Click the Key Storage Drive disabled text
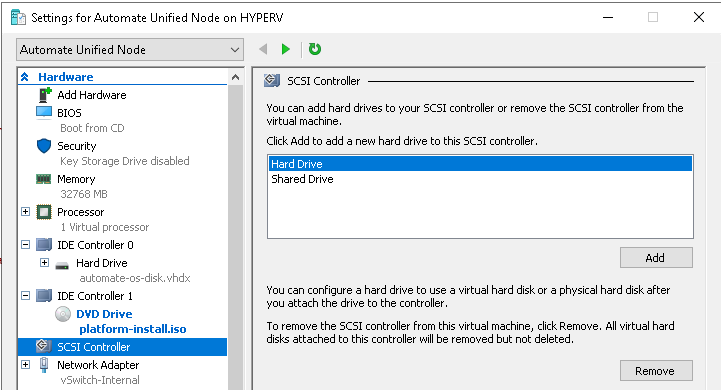The height and width of the screenshot is (390, 721). [x=125, y=161]
